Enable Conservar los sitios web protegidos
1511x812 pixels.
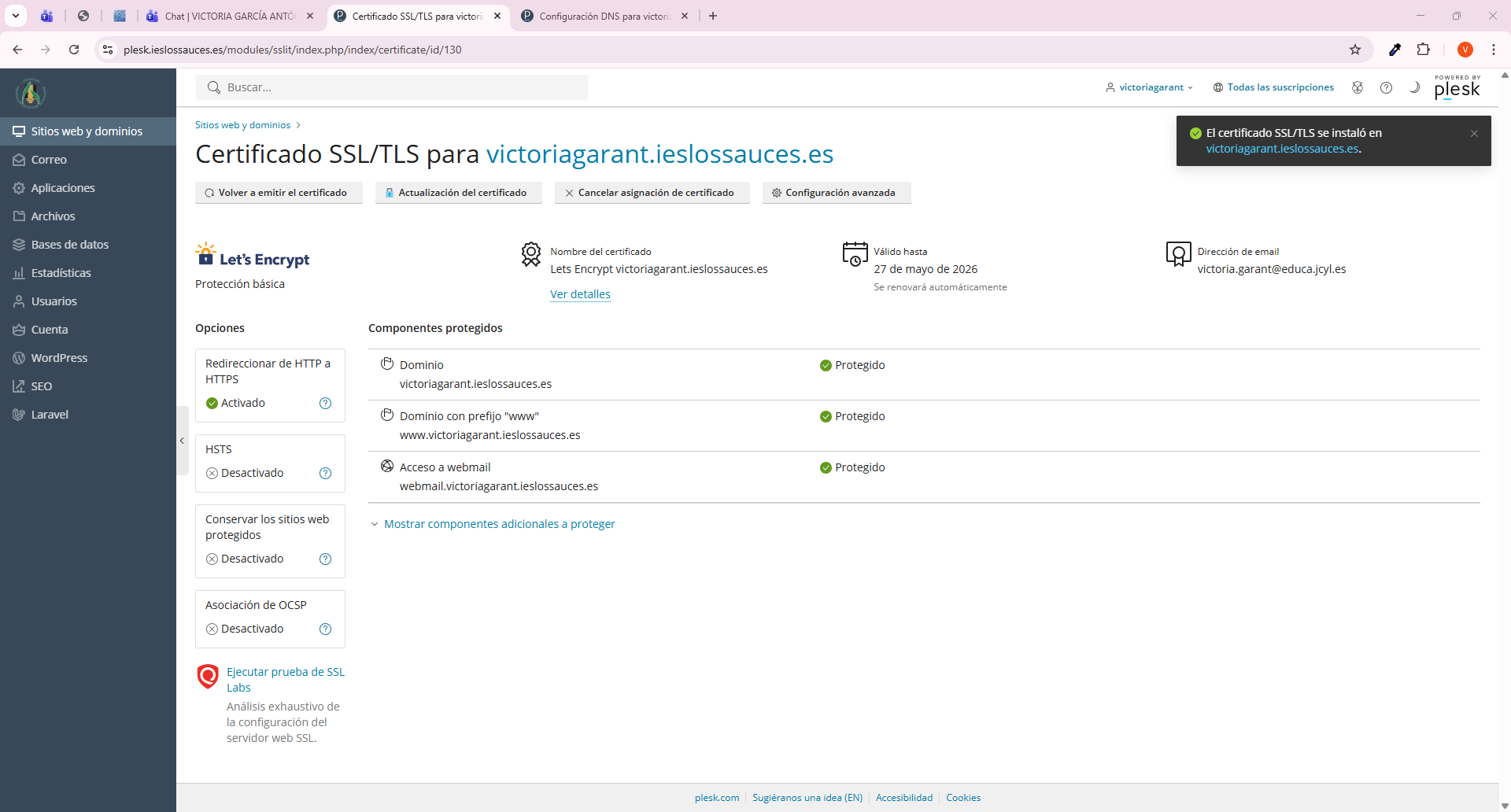[245, 559]
